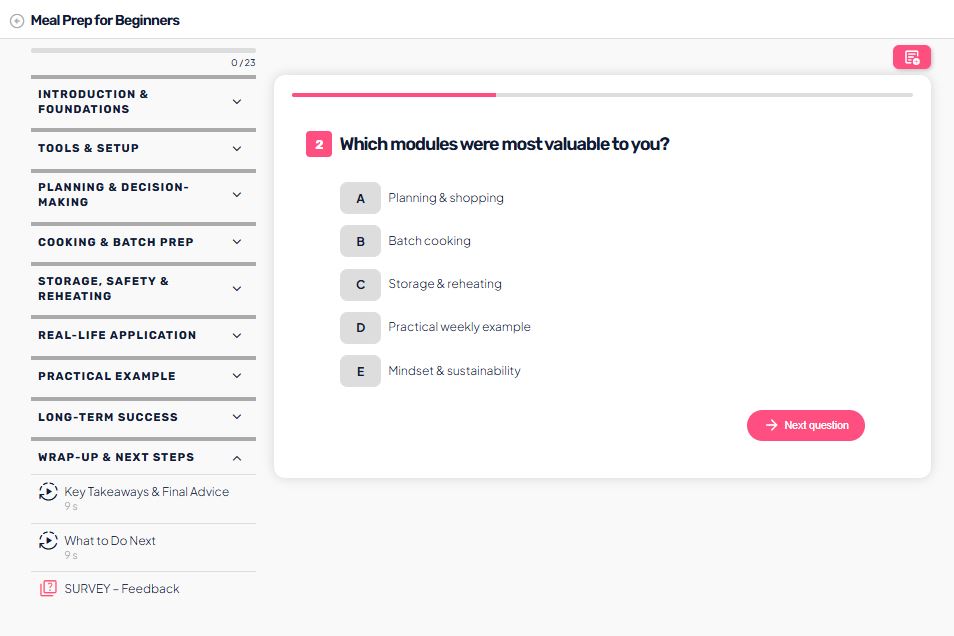Open the SURVEY – Feedback lesson link
954x636 pixels.
pyautogui.click(x=122, y=589)
